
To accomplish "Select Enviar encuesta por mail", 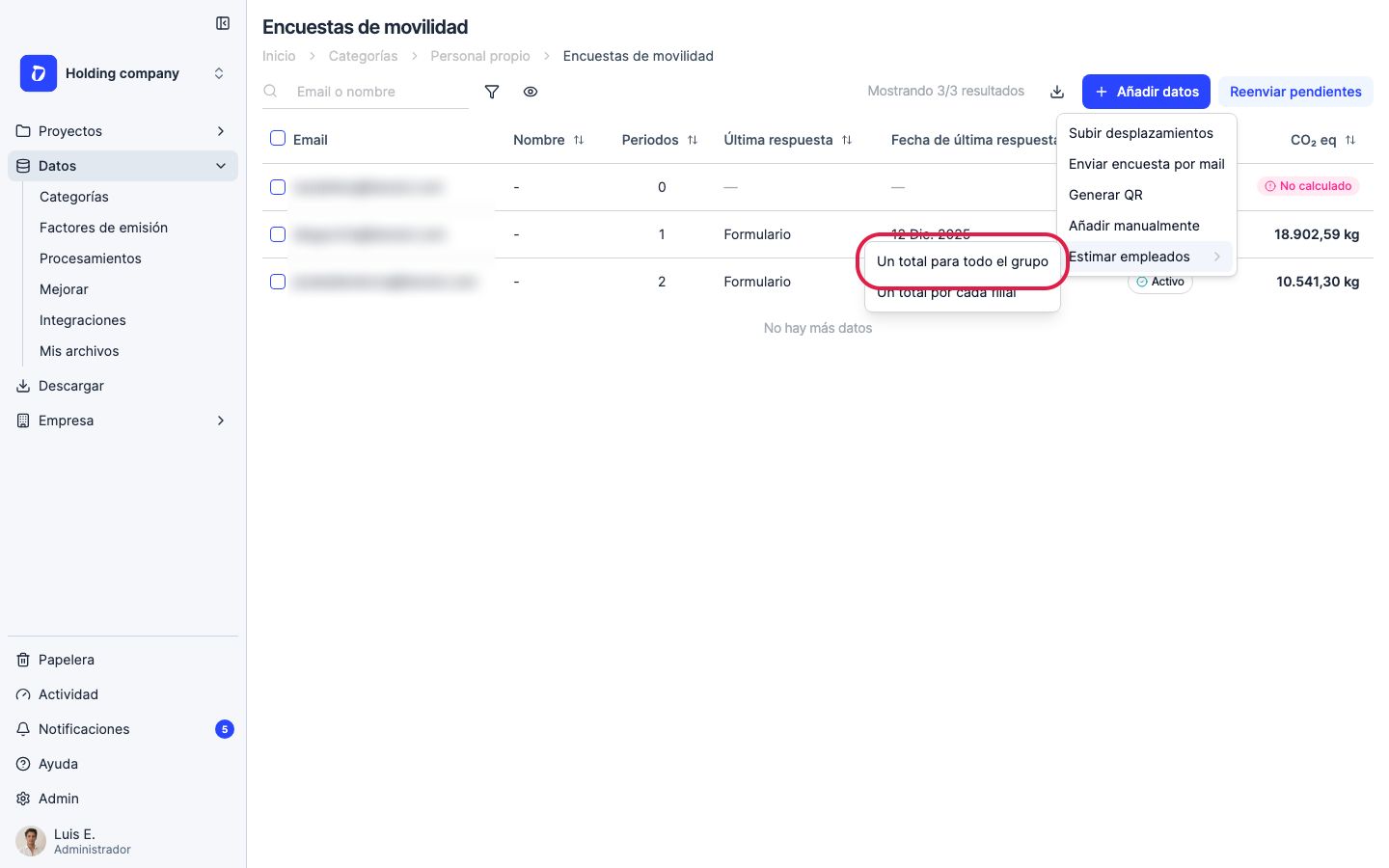I will click(1147, 164).
